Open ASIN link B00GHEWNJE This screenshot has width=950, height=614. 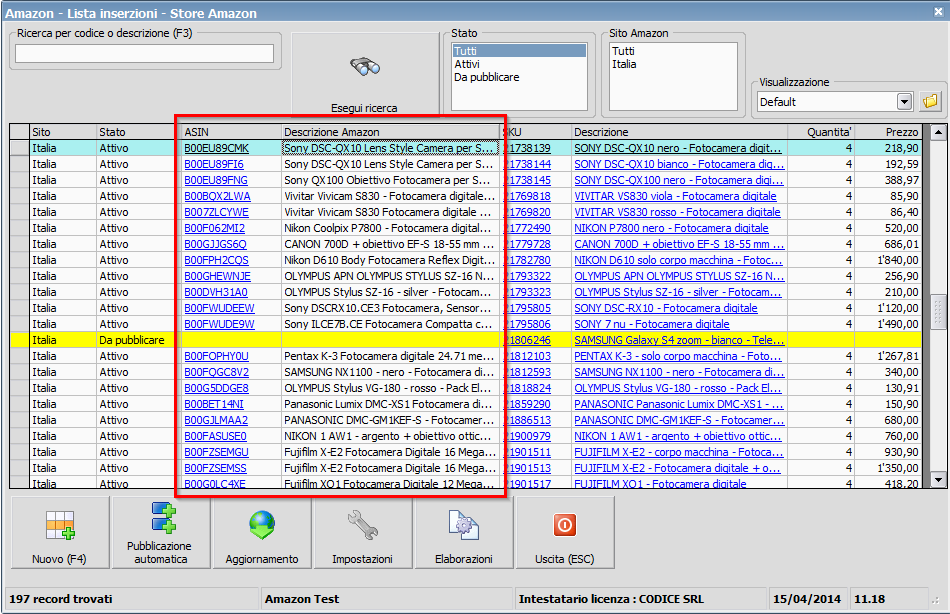coord(217,276)
